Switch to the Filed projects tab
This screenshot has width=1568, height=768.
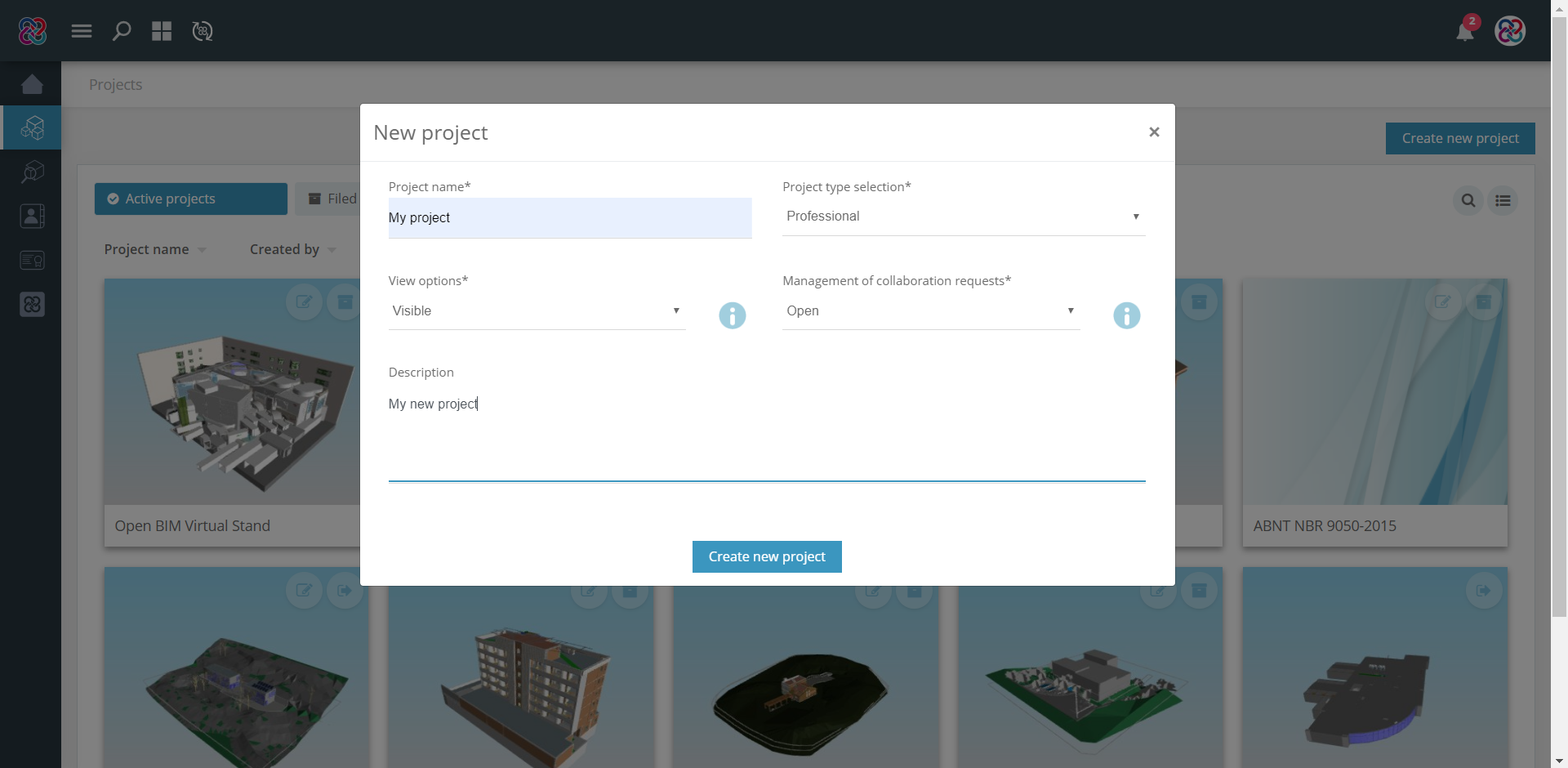tap(336, 199)
